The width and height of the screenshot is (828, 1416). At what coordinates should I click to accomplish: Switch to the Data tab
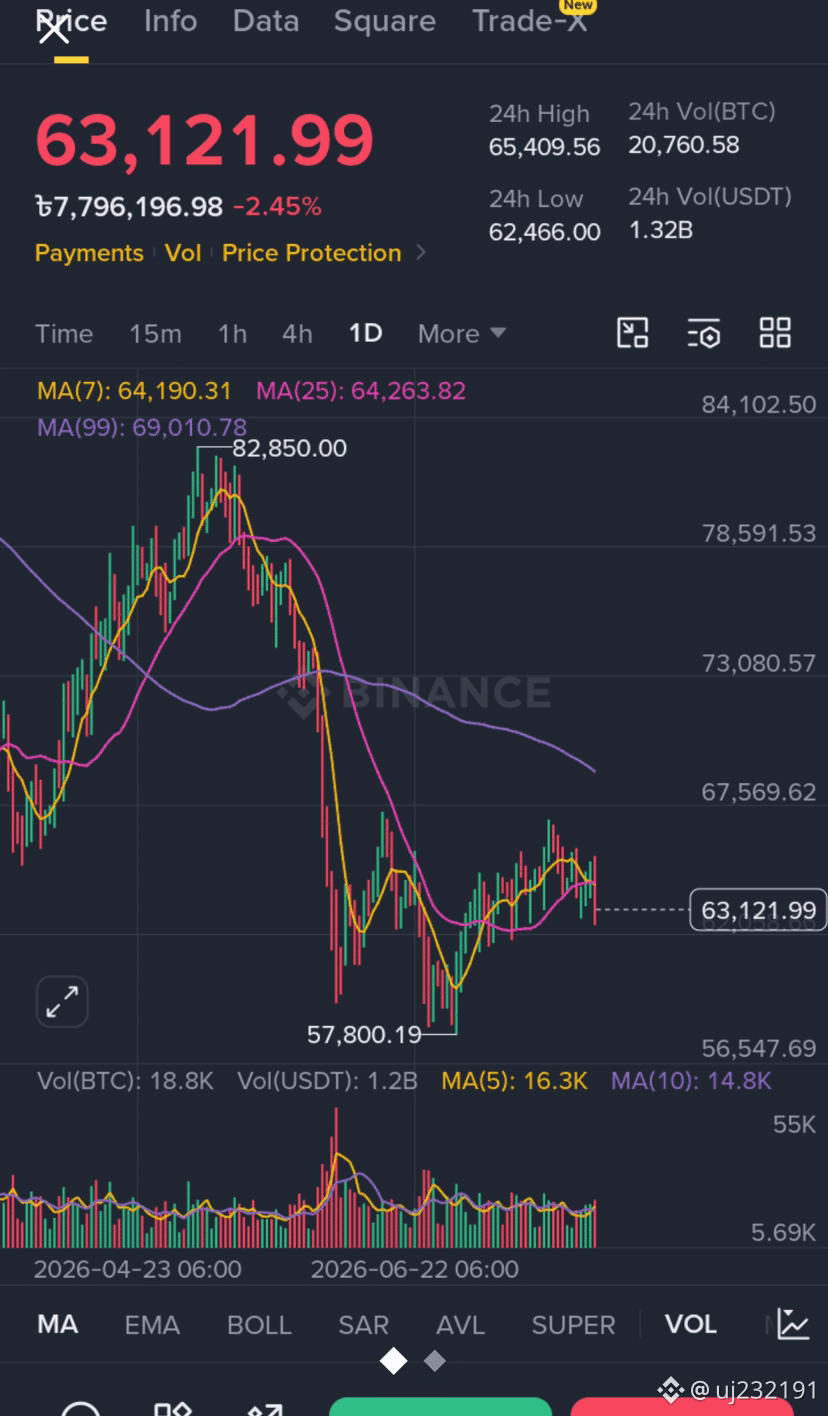point(266,21)
